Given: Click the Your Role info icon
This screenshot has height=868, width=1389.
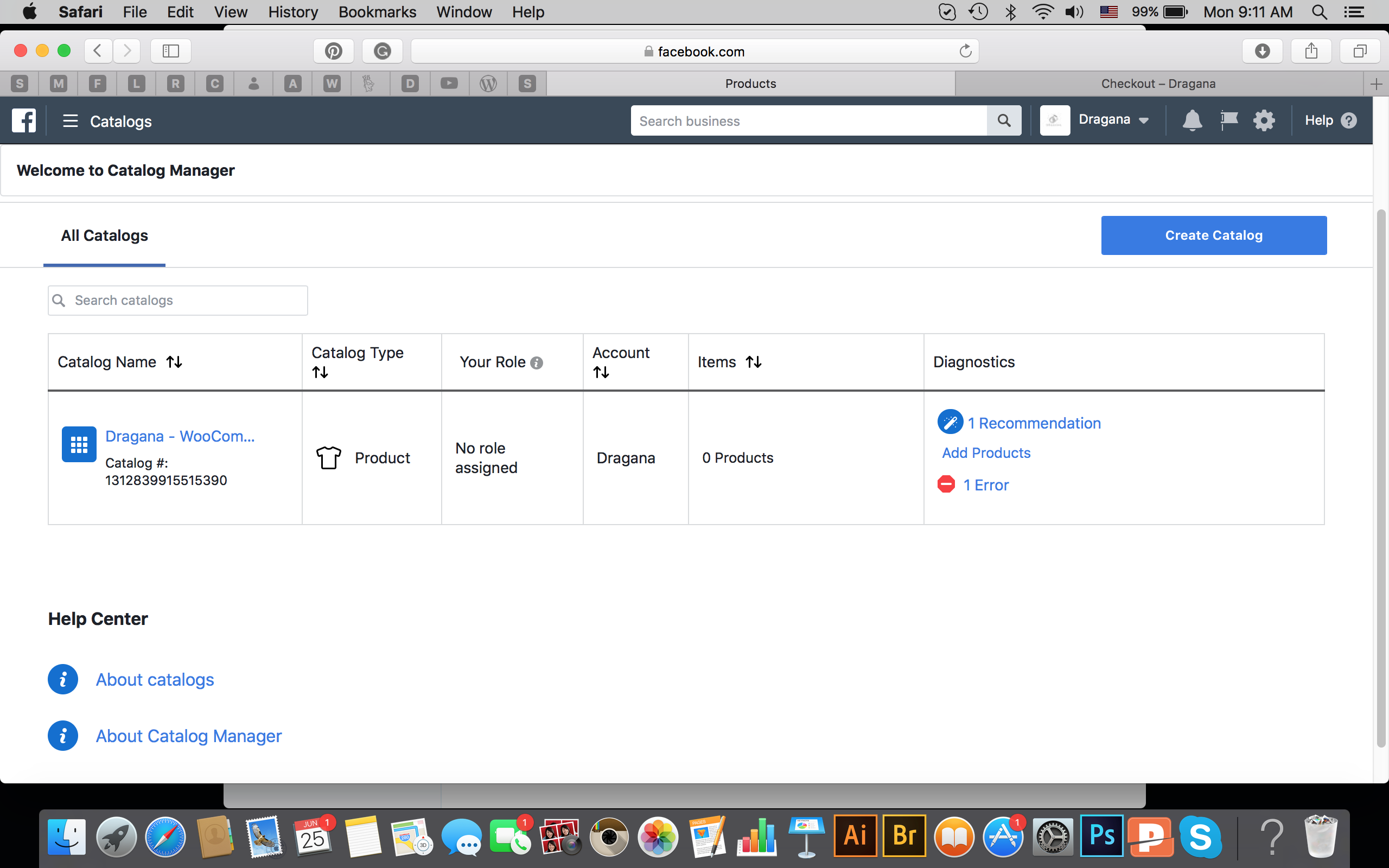Looking at the screenshot, I should [x=537, y=363].
